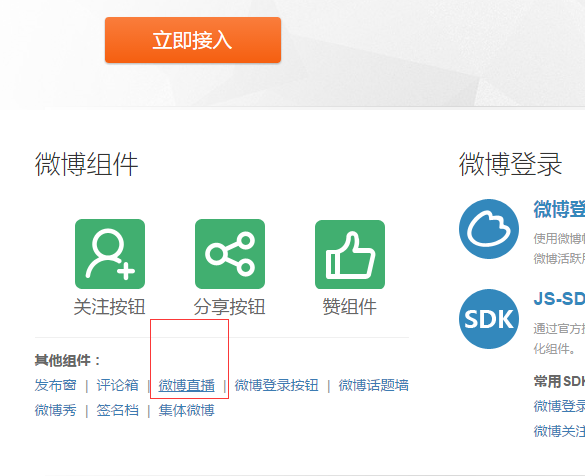This screenshot has width=585, height=476.
Task: Open the 赞组件 text label
Action: coord(350,307)
